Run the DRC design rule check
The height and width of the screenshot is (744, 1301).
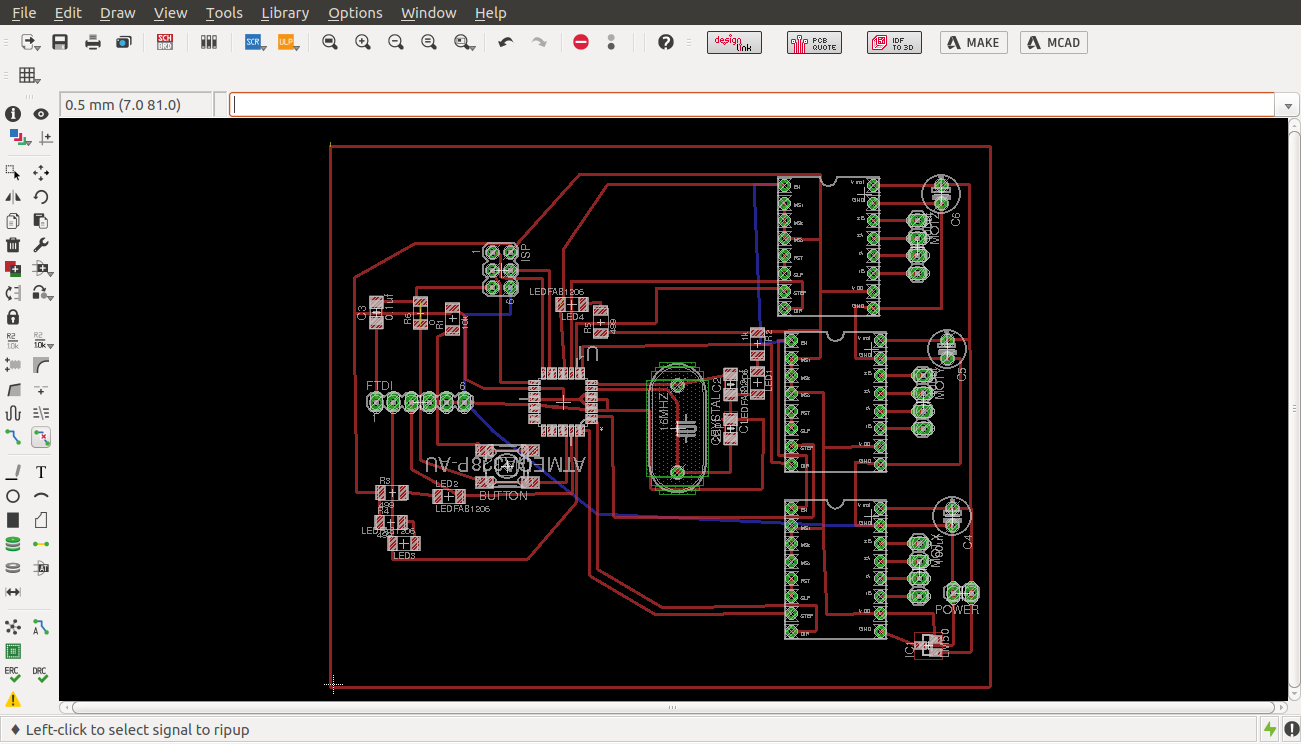pyautogui.click(x=41, y=675)
